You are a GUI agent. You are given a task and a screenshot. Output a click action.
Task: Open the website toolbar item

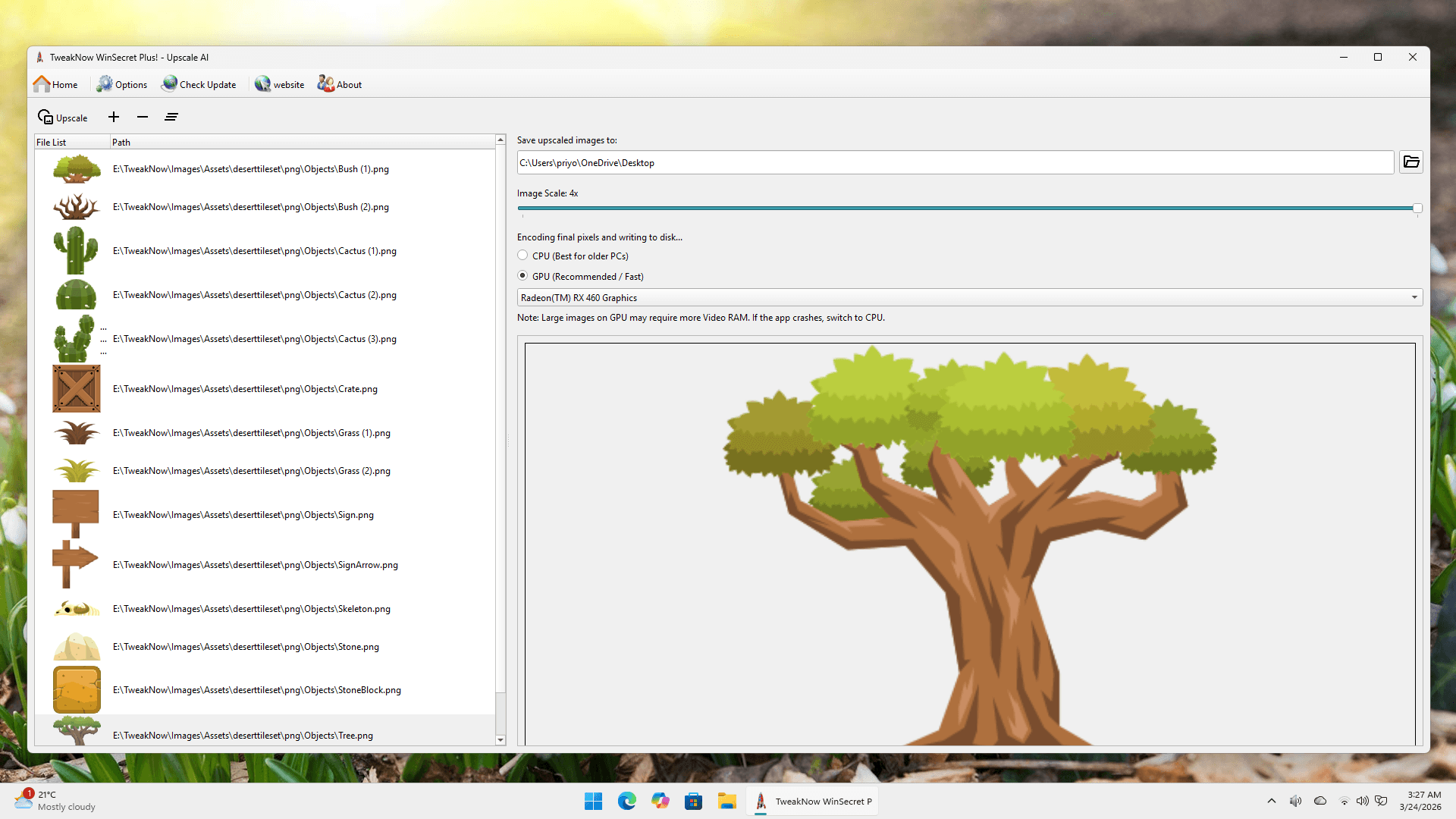(280, 84)
